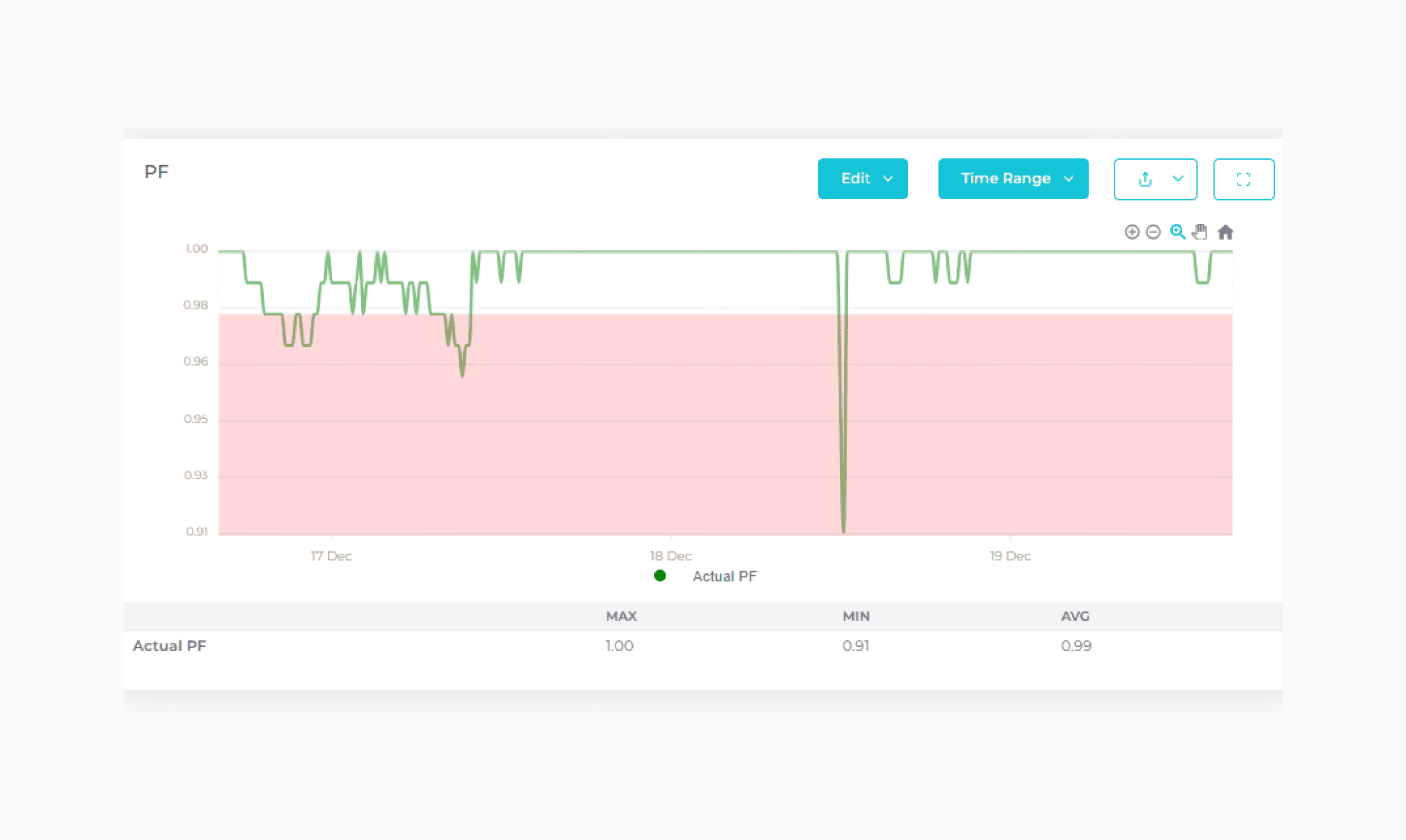The height and width of the screenshot is (840, 1406).
Task: Open the Time Range dropdown
Action: click(x=1012, y=178)
